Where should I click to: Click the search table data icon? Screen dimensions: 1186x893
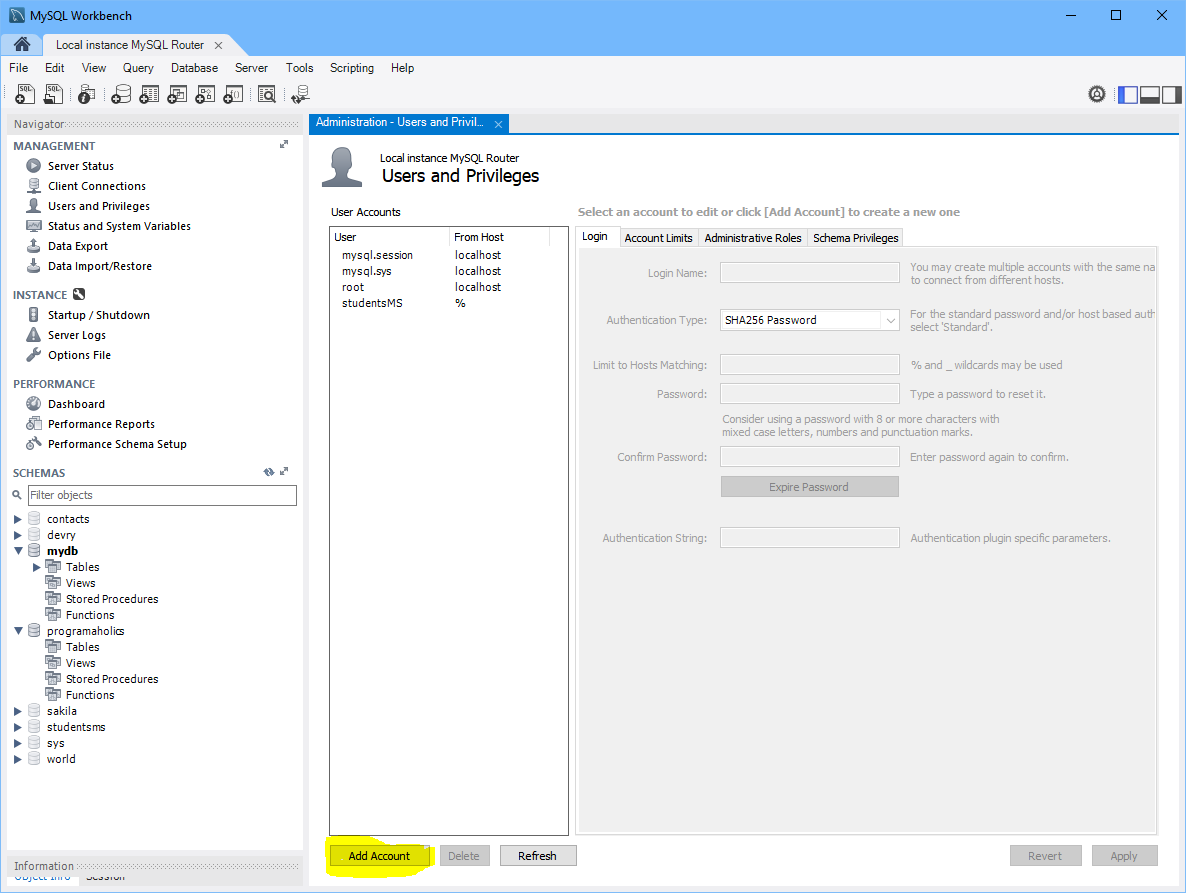pos(267,94)
